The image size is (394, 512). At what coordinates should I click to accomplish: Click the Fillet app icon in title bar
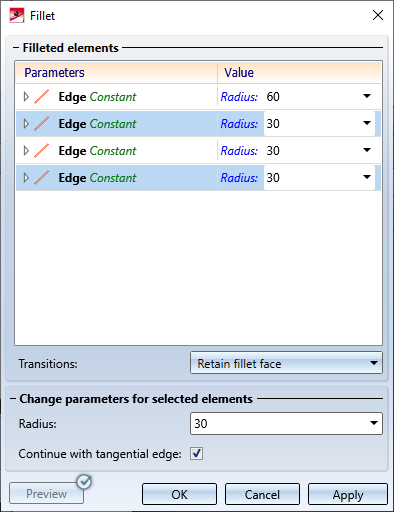point(17,15)
